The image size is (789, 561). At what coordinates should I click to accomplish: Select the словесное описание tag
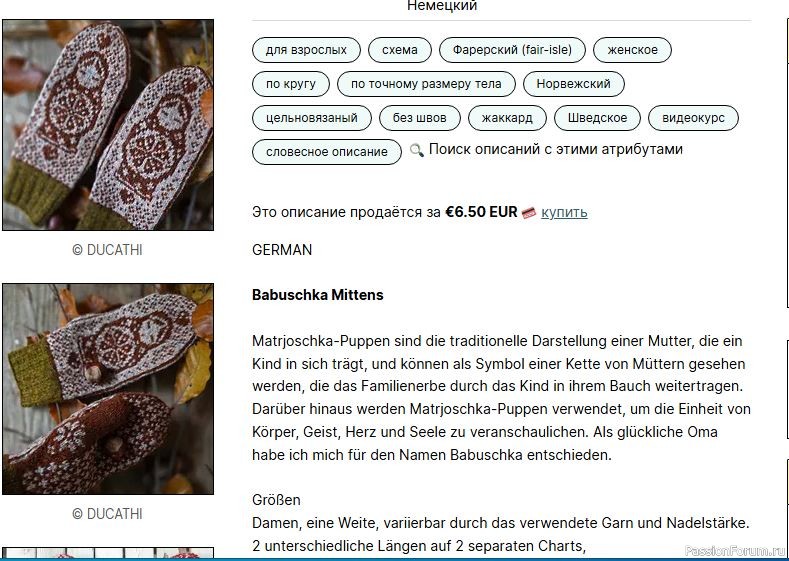tap(327, 152)
